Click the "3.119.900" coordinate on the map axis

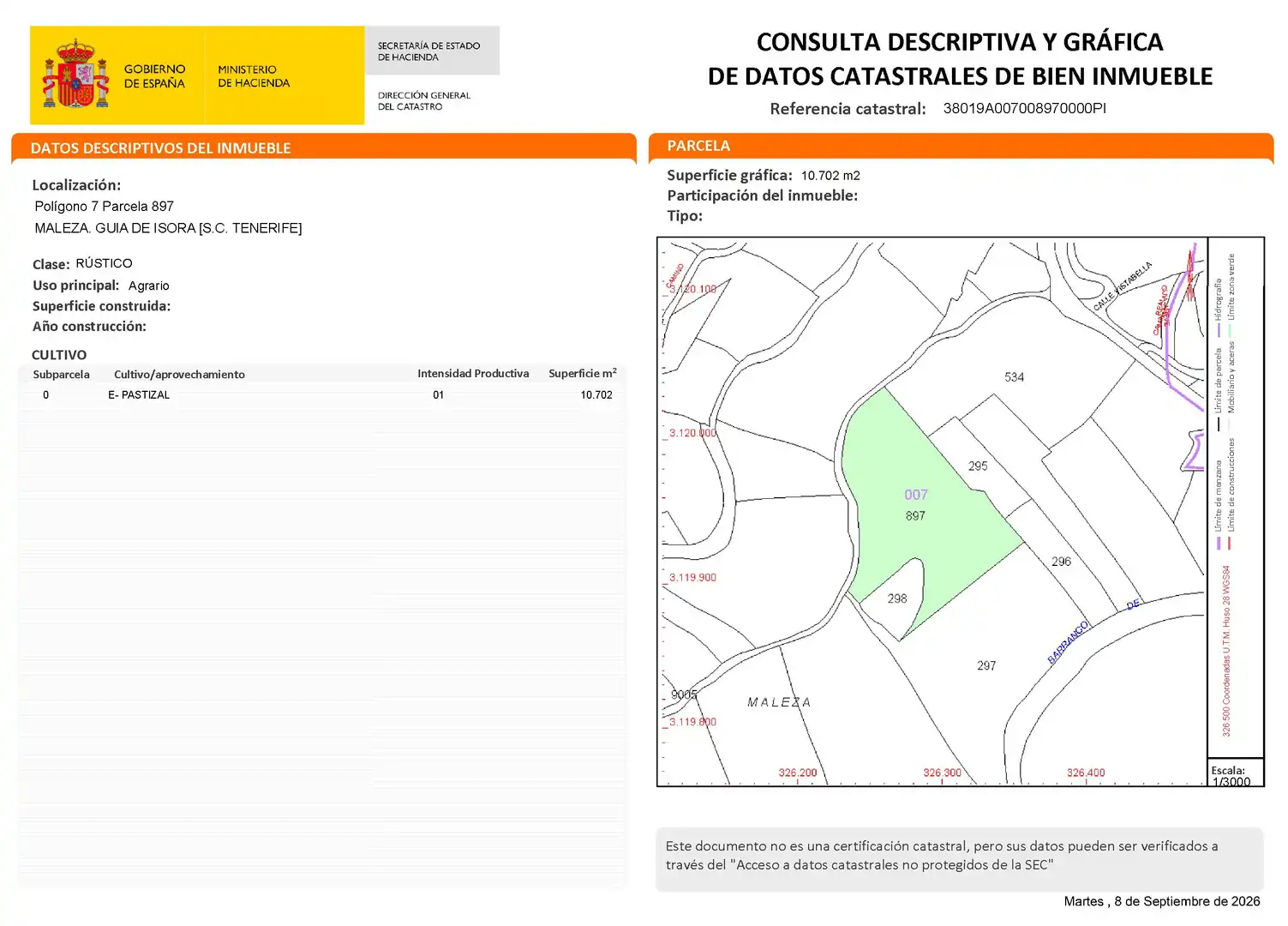click(692, 578)
